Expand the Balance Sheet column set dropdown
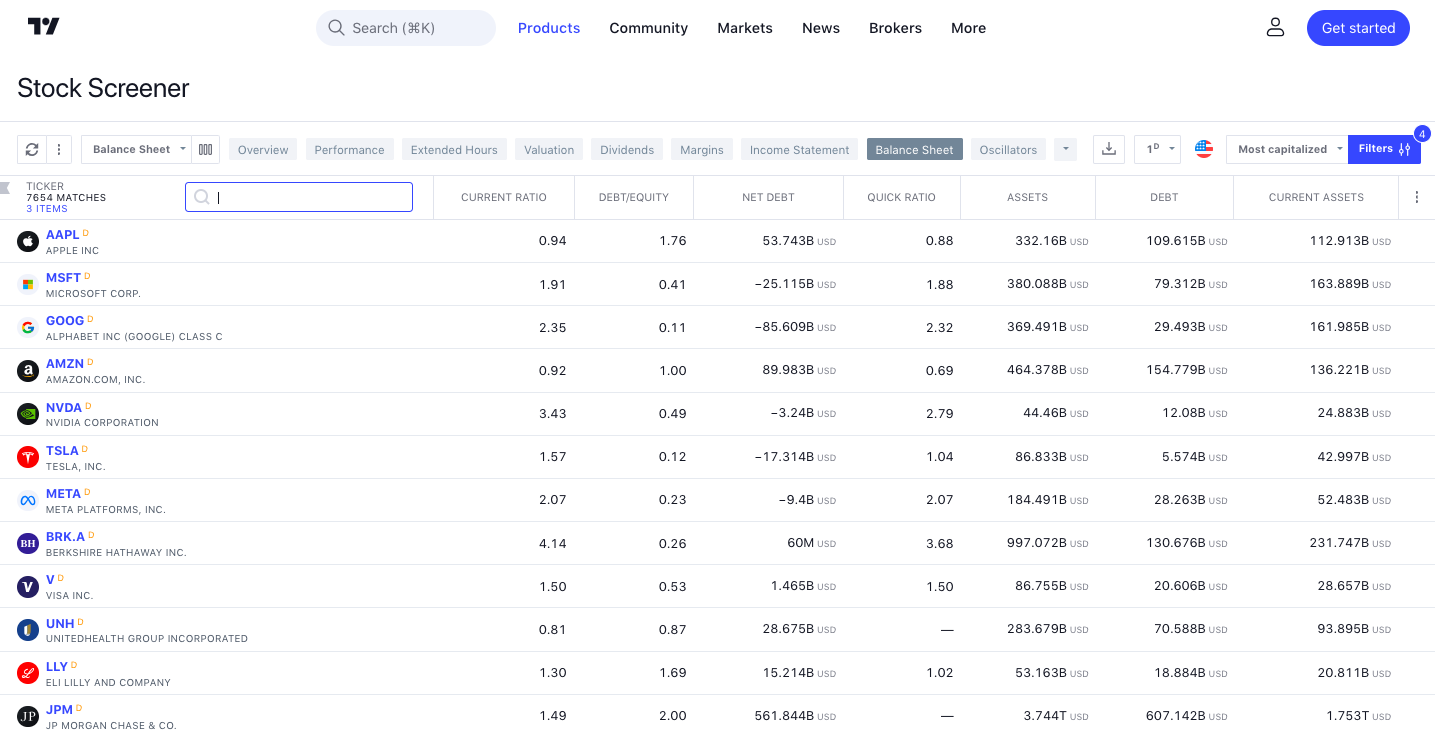Image resolution: width=1435 pixels, height=735 pixels. (137, 149)
